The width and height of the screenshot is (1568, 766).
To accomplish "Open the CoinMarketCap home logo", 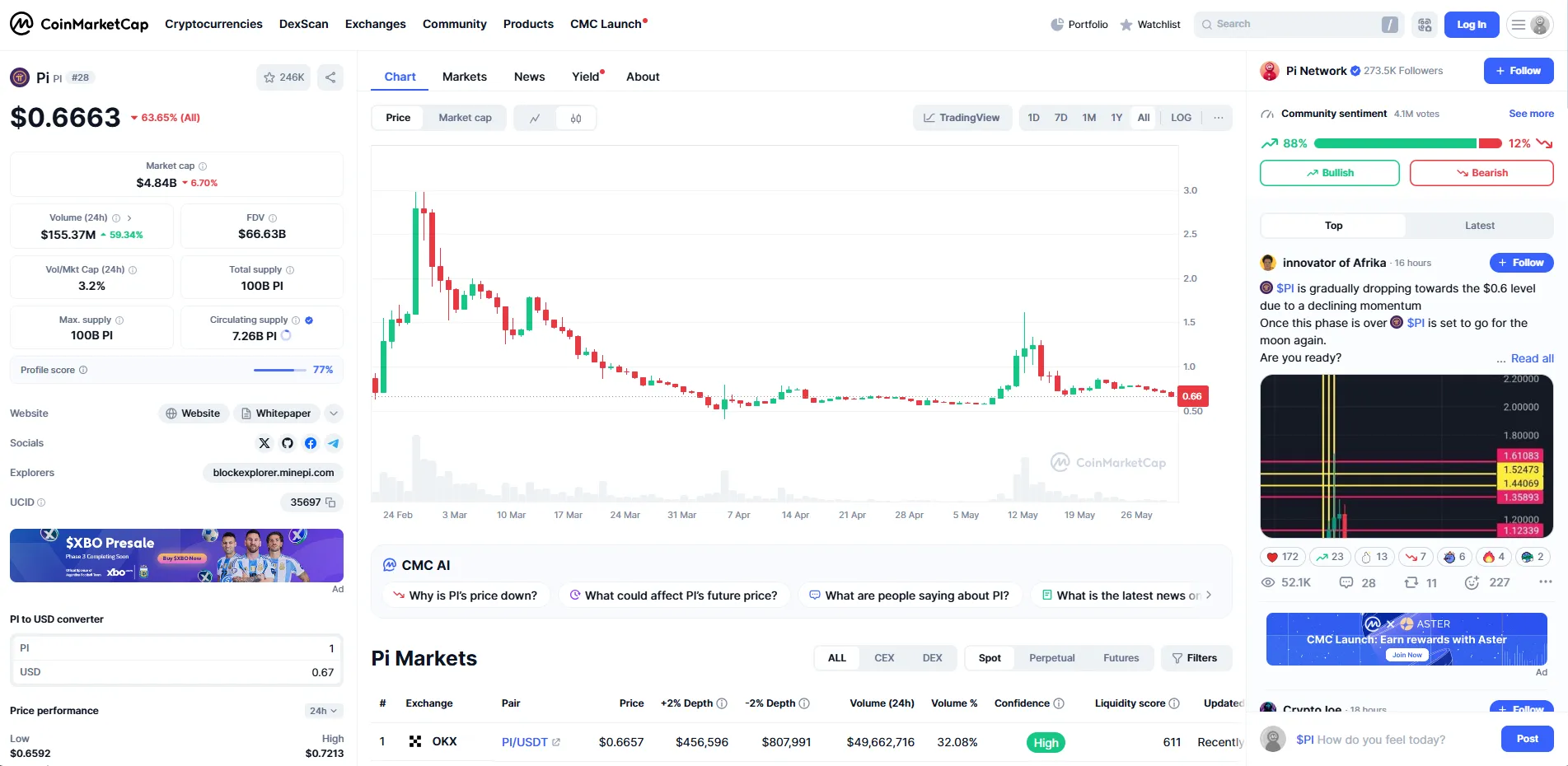I will tap(79, 24).
